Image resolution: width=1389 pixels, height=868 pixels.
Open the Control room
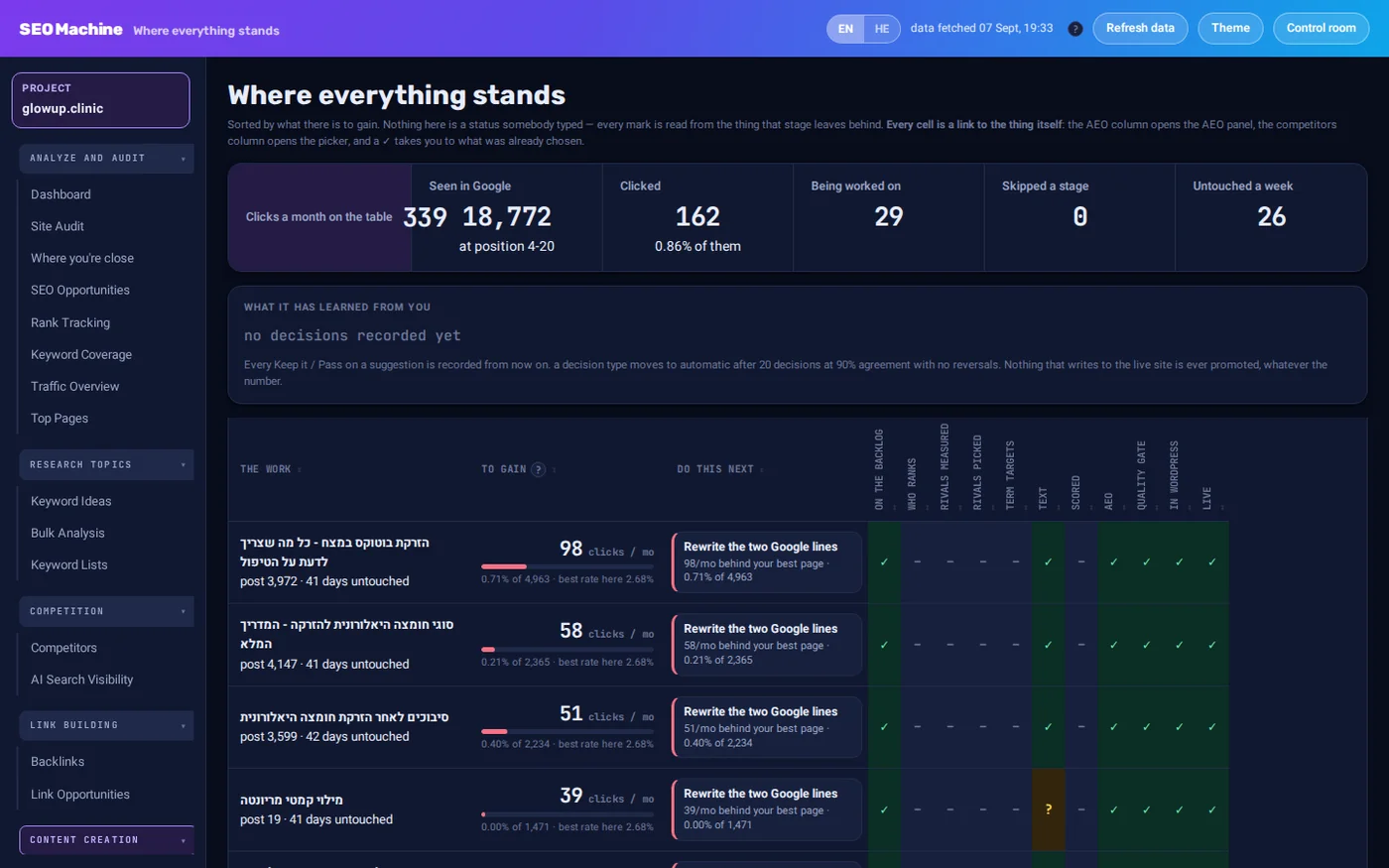tap(1321, 28)
